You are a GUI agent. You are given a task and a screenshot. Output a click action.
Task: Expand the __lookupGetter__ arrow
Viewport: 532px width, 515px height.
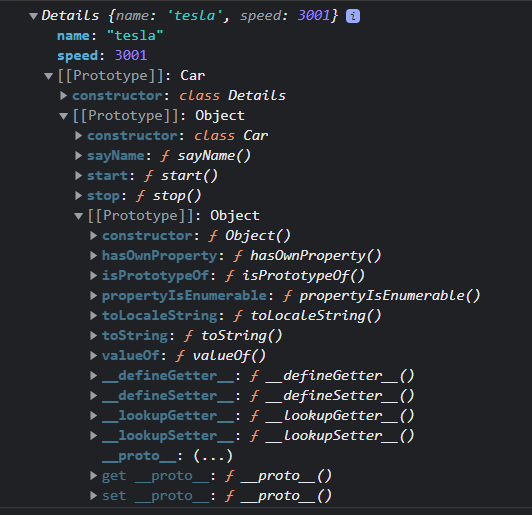[93, 416]
